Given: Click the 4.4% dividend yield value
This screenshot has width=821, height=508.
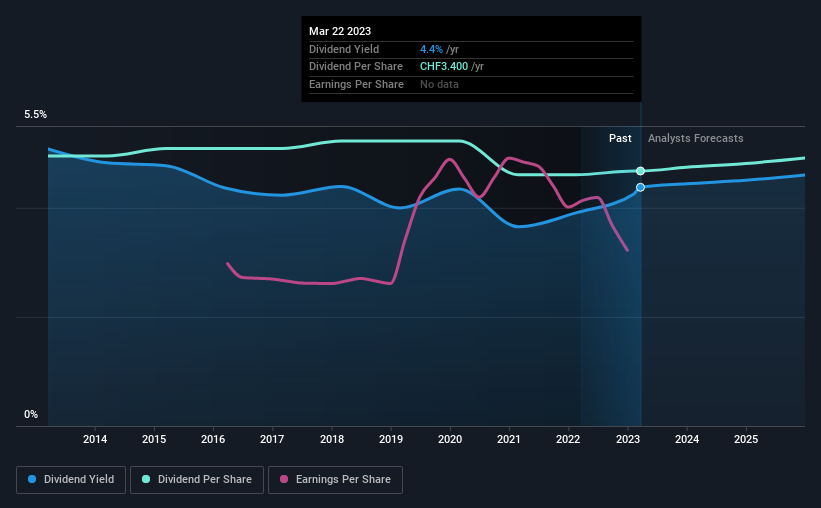Looking at the screenshot, I should click(x=431, y=49).
